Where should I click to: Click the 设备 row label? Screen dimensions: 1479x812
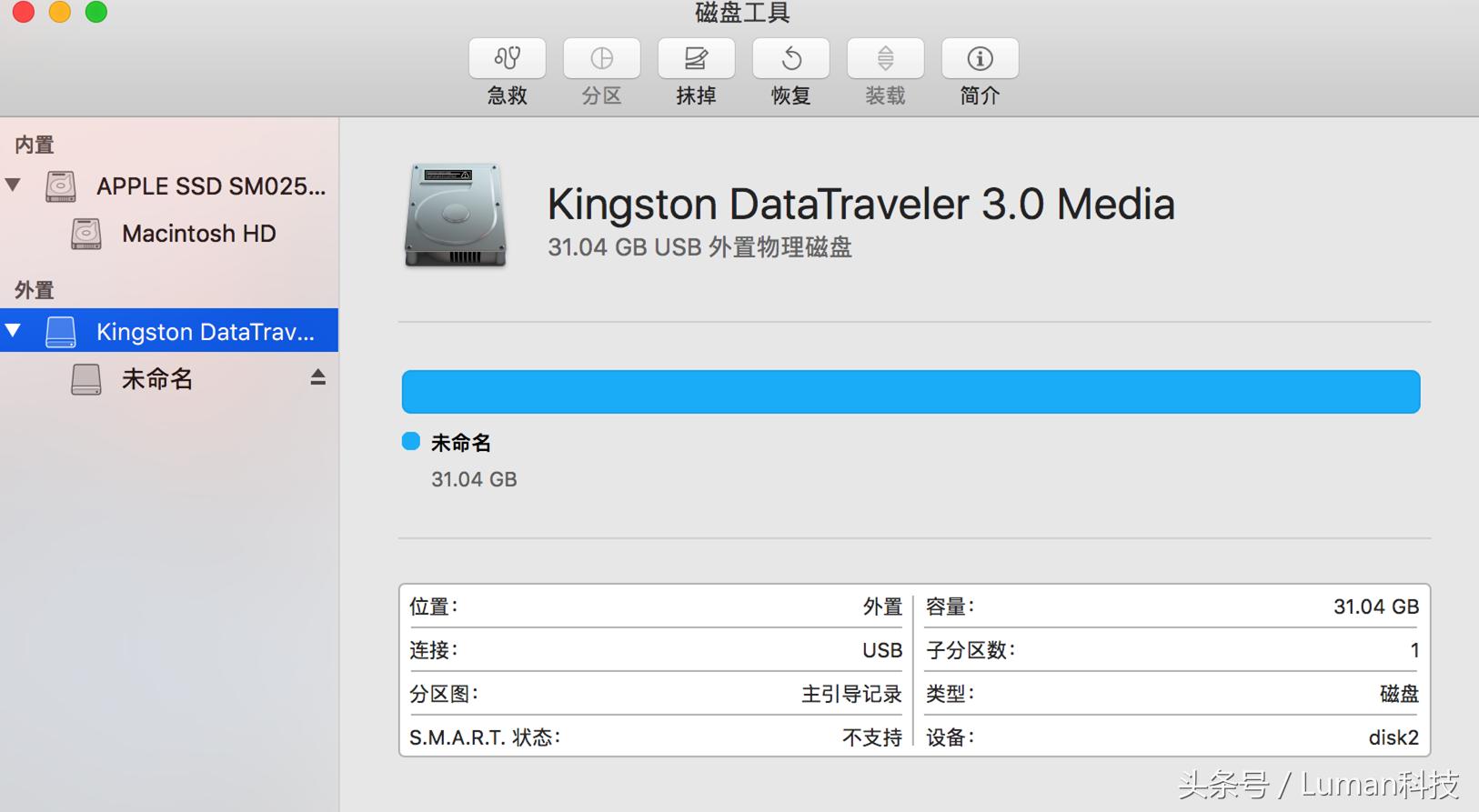[x=951, y=737]
